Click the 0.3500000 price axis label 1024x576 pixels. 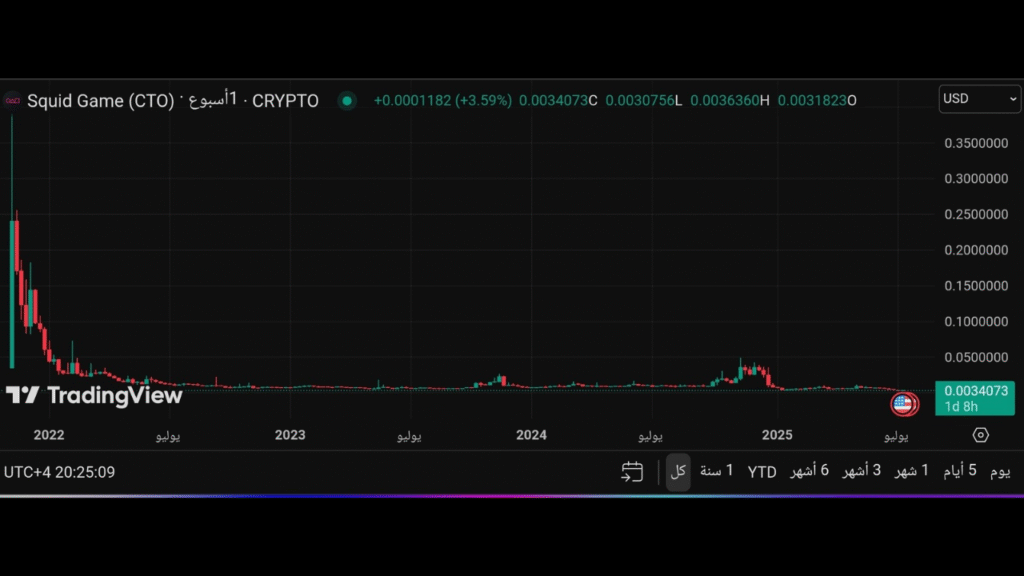976,143
